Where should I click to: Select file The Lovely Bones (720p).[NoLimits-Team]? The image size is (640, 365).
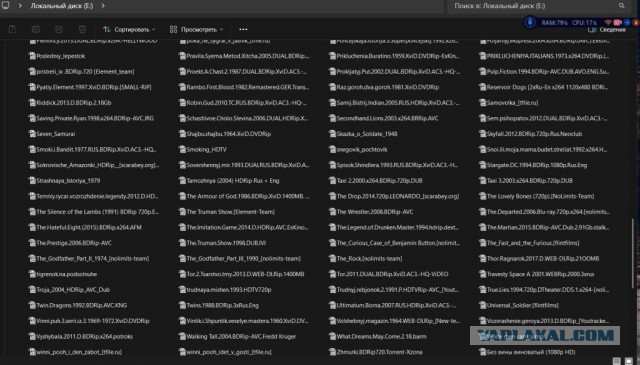tap(537, 196)
